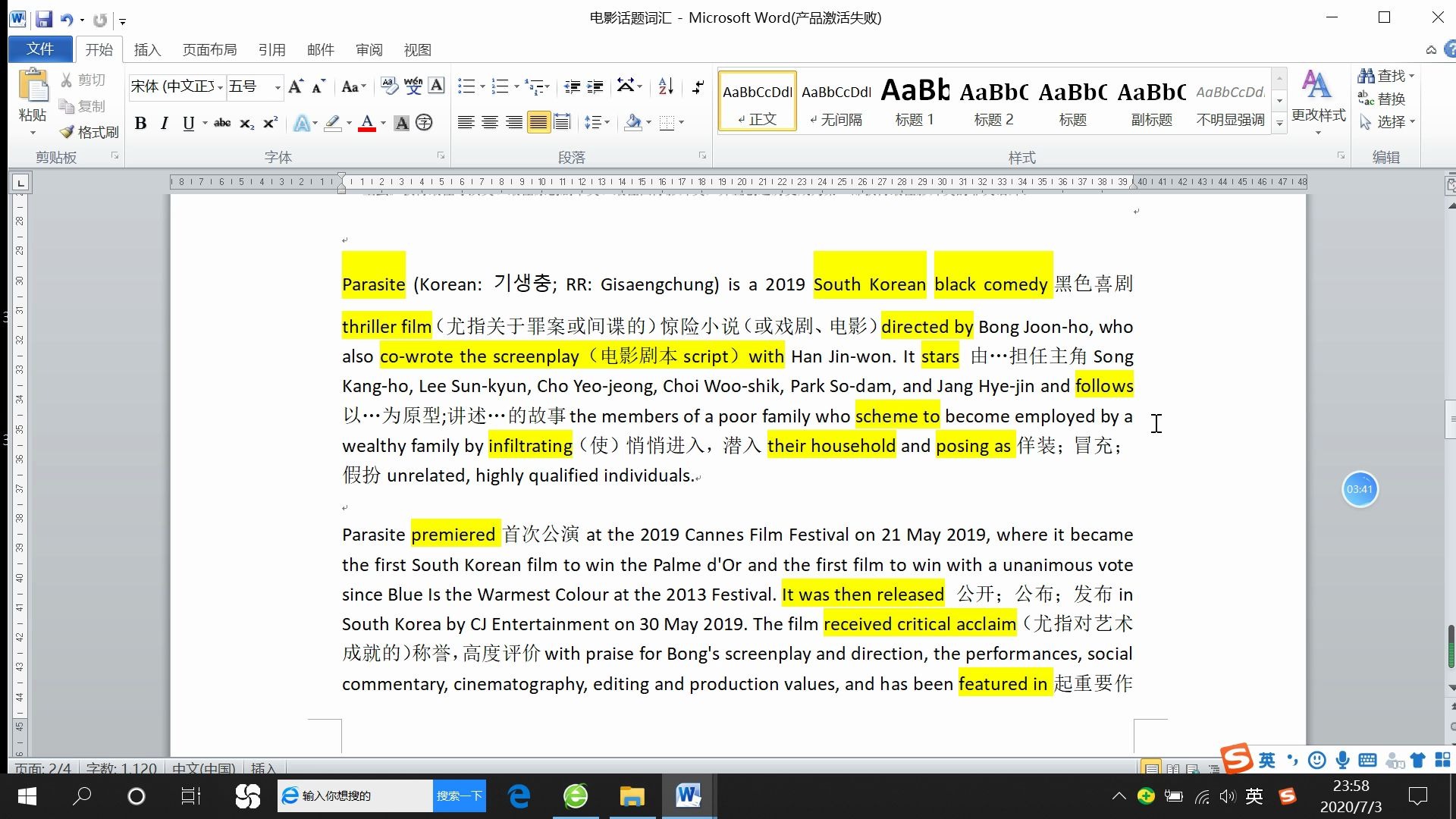Open the line spacing dropdown
The height and width of the screenshot is (819, 1456).
pos(598,123)
